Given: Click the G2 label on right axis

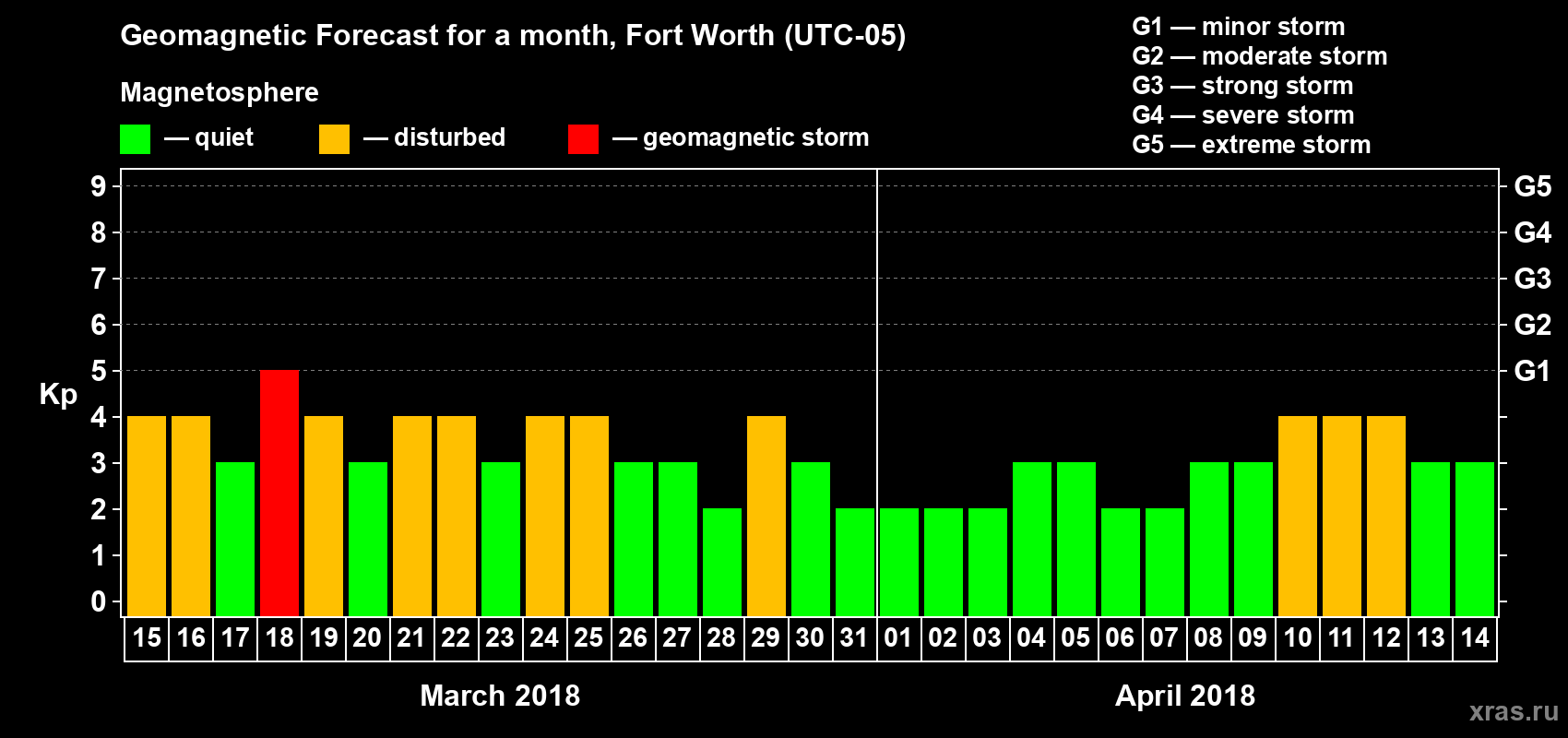Looking at the screenshot, I should coord(1533,325).
